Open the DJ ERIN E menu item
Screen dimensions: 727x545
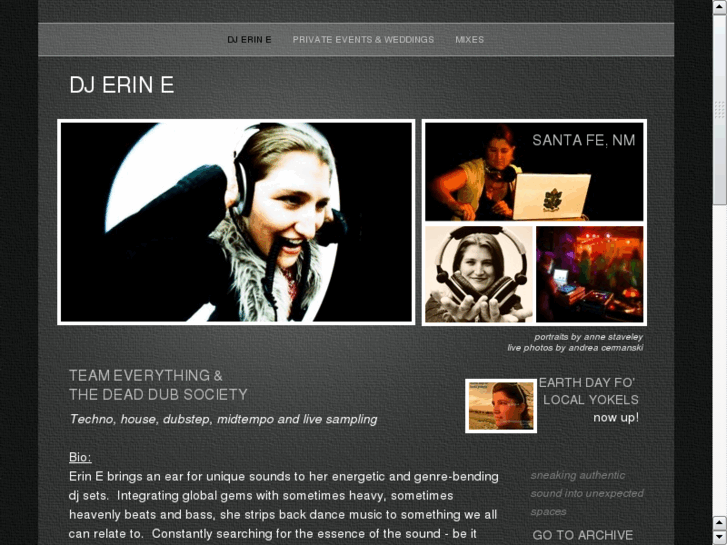(249, 40)
